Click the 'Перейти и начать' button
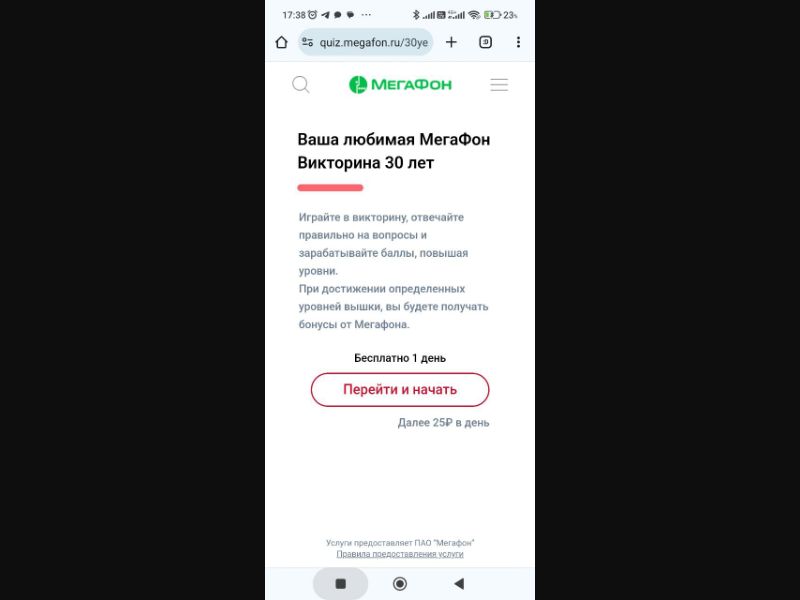This screenshot has height=600, width=800. 400,390
